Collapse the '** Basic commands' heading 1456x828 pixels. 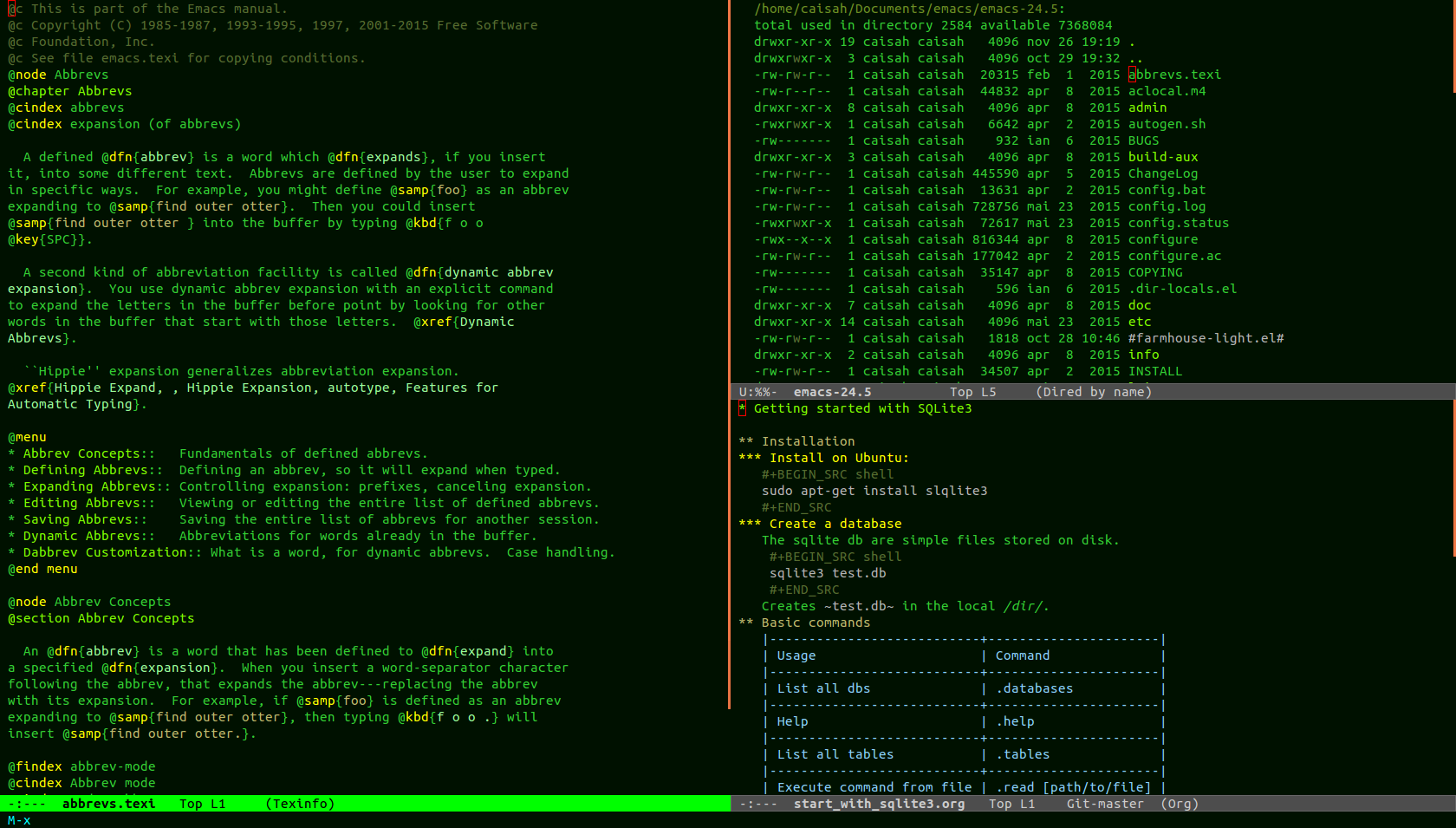(804, 623)
